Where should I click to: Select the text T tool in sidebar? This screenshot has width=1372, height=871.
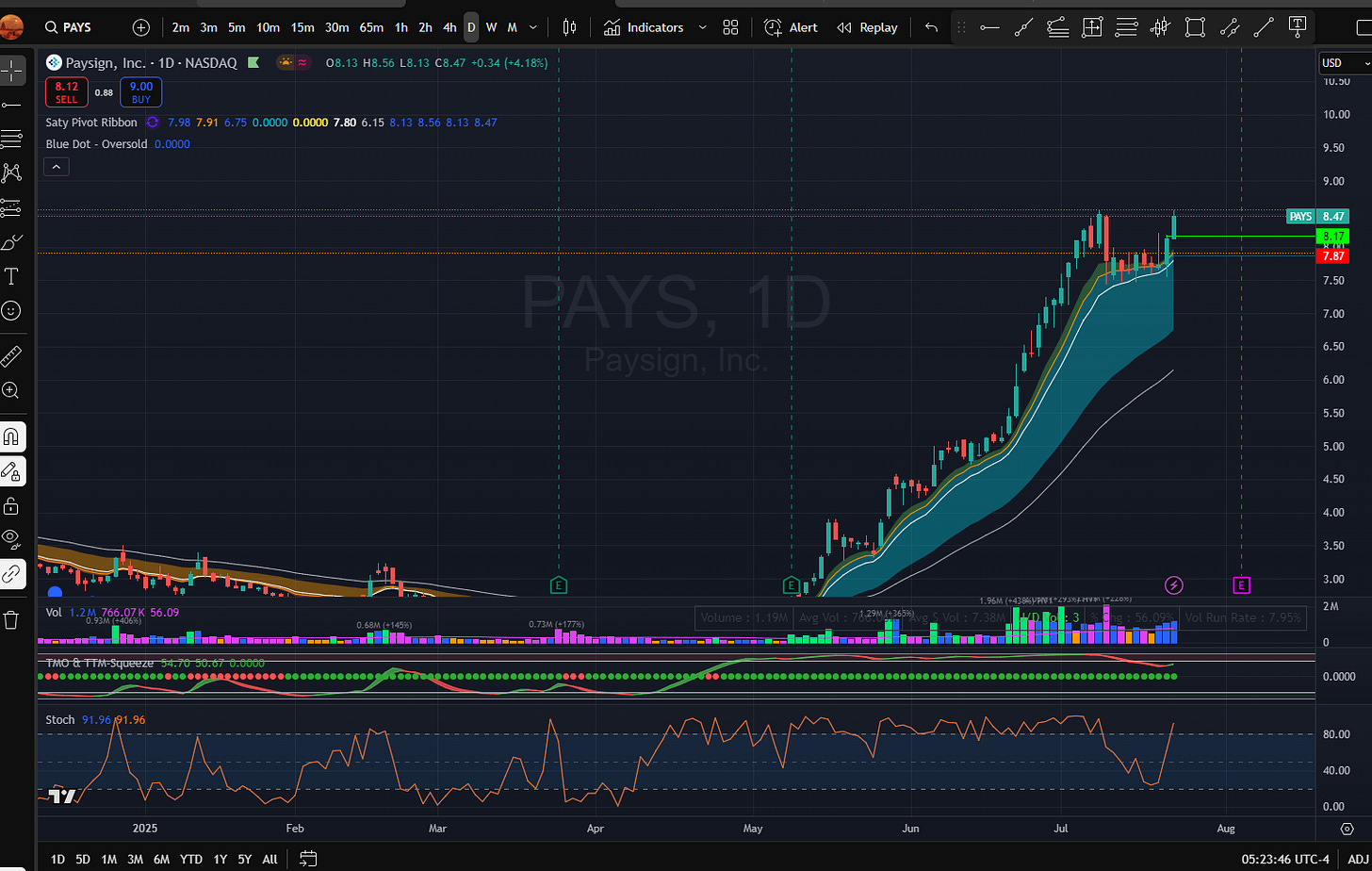click(11, 276)
